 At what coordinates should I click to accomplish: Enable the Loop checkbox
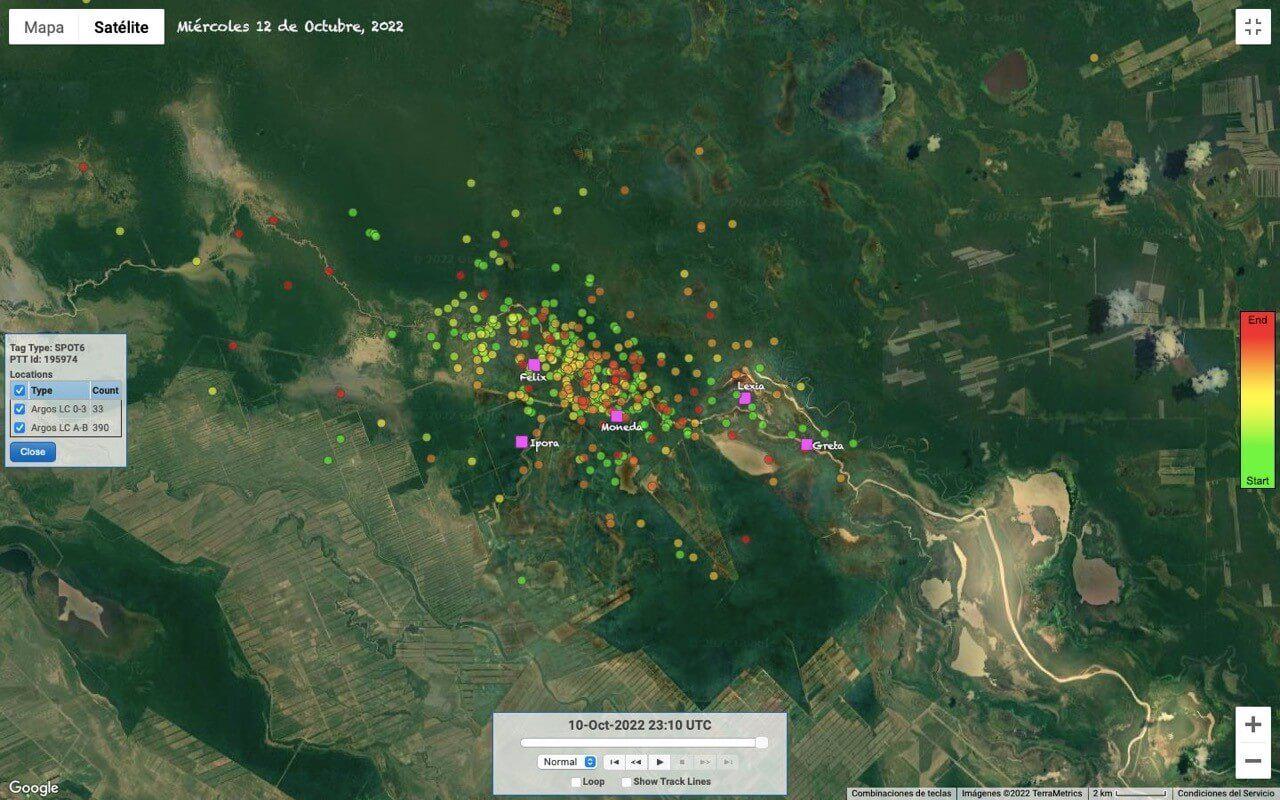(576, 782)
